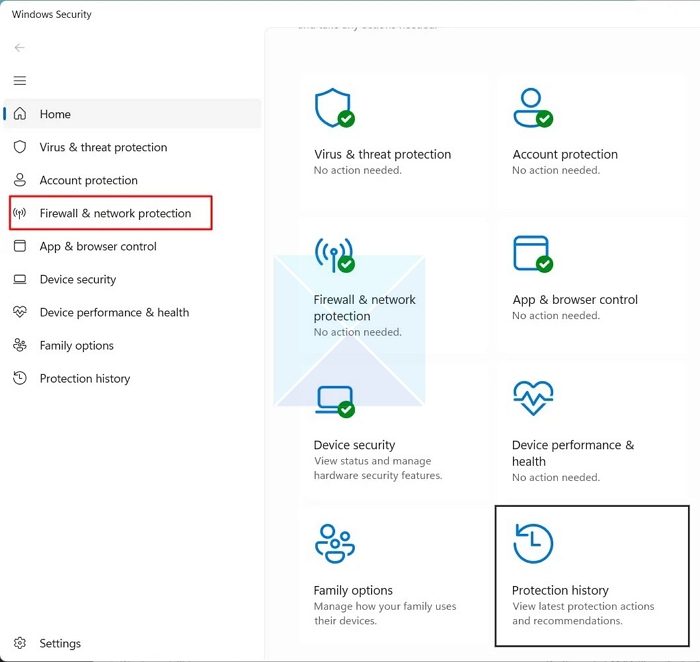Open the Device security card title
The width and height of the screenshot is (700, 662).
[x=354, y=445]
